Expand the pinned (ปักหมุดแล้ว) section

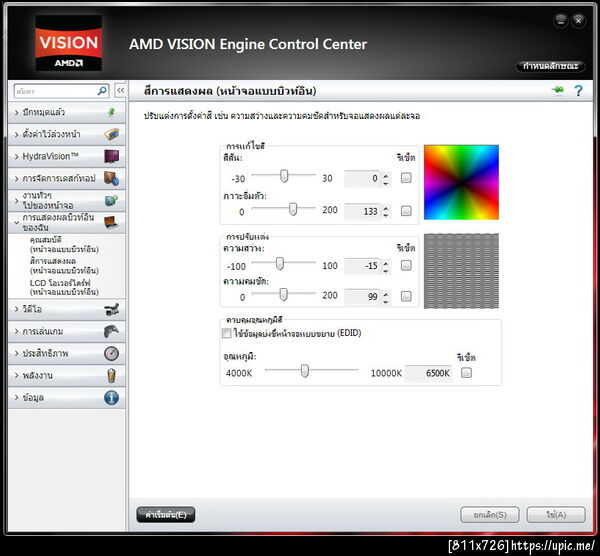pyautogui.click(x=67, y=113)
